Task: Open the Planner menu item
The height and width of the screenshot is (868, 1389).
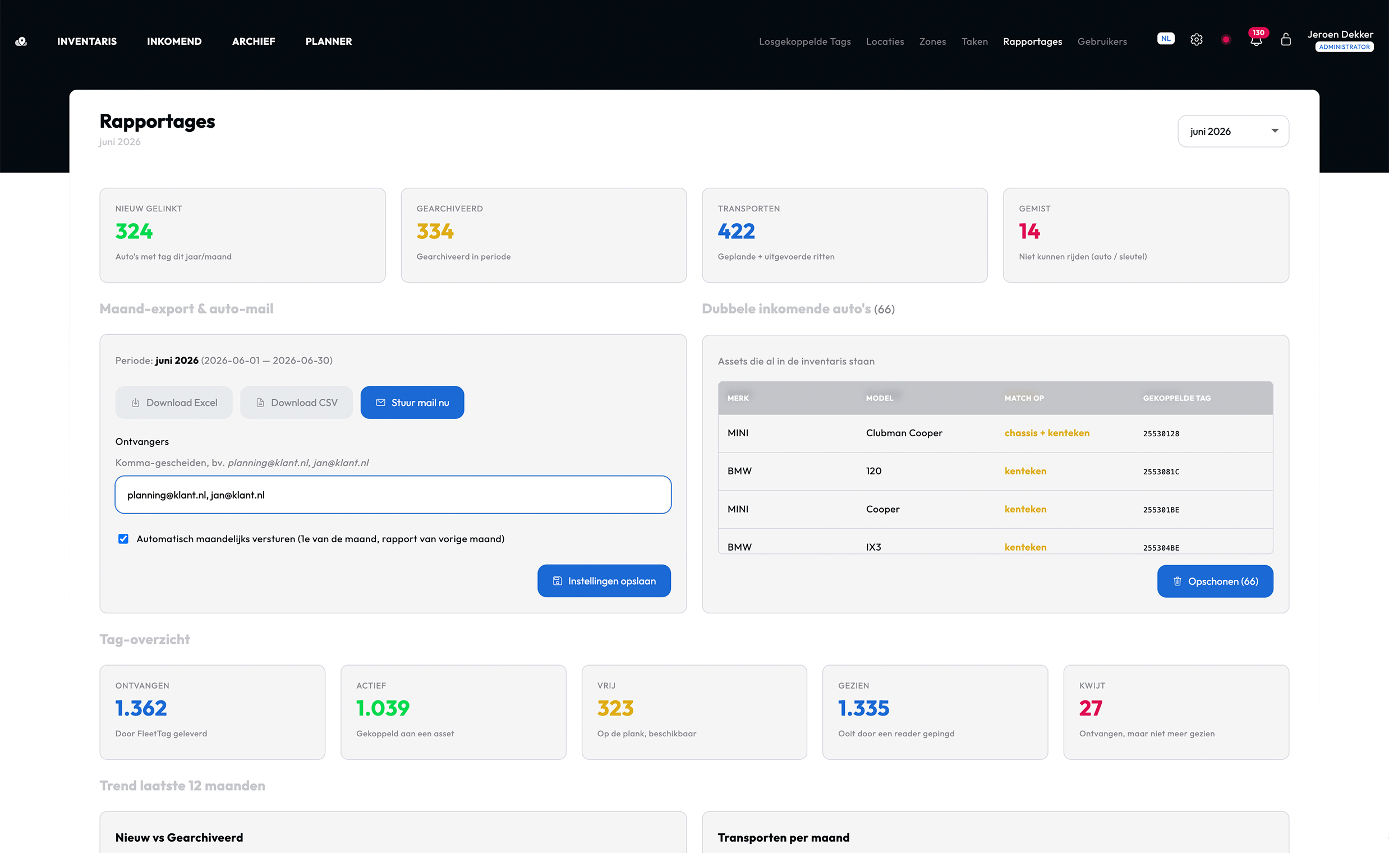Action: (328, 41)
